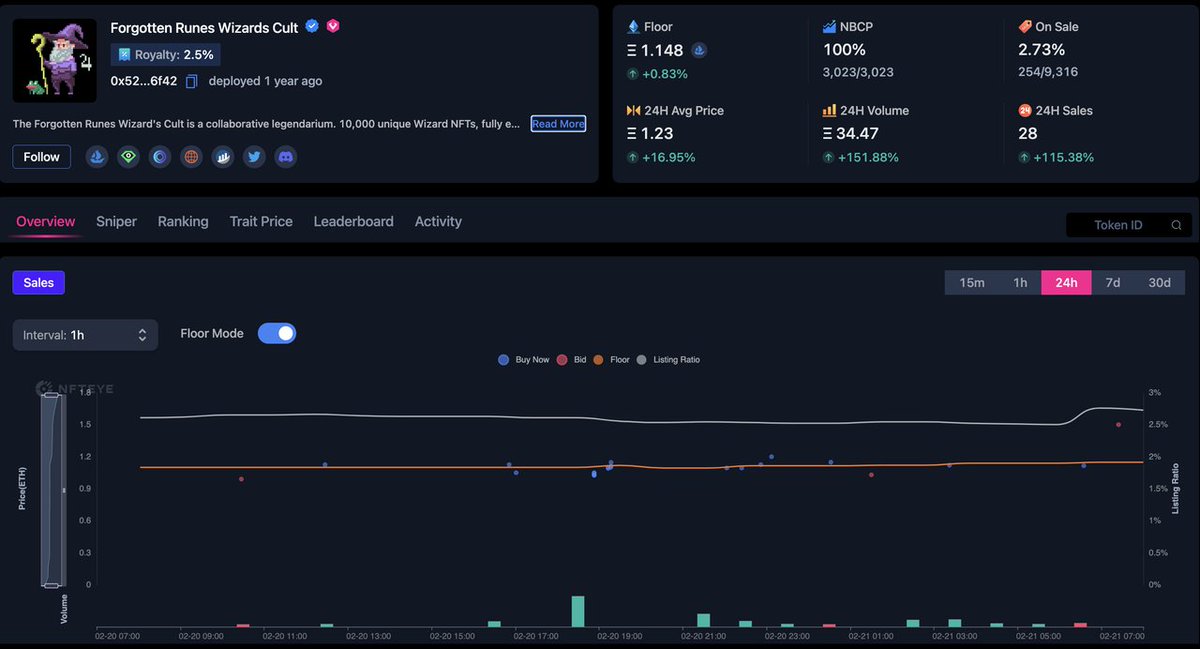The height and width of the screenshot is (649, 1200).
Task: Toggle the Buy Now legend series
Action: 524,360
